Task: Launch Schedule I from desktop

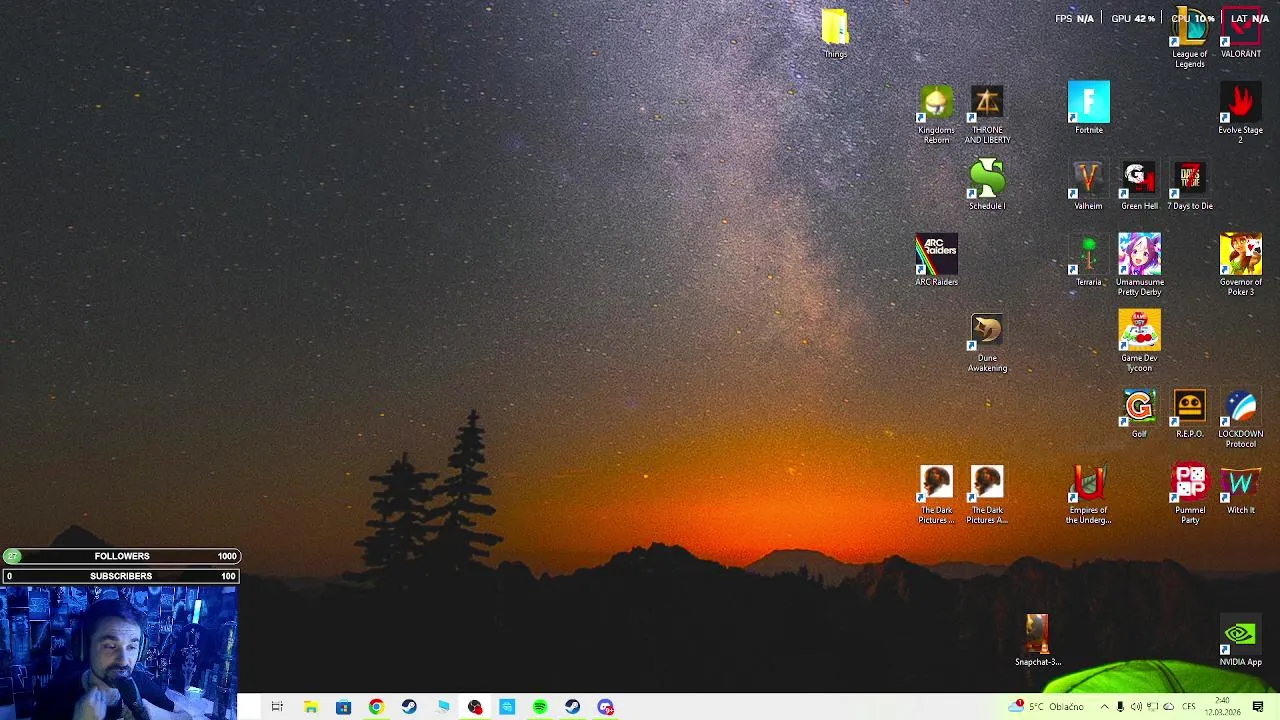Action: click(987, 185)
